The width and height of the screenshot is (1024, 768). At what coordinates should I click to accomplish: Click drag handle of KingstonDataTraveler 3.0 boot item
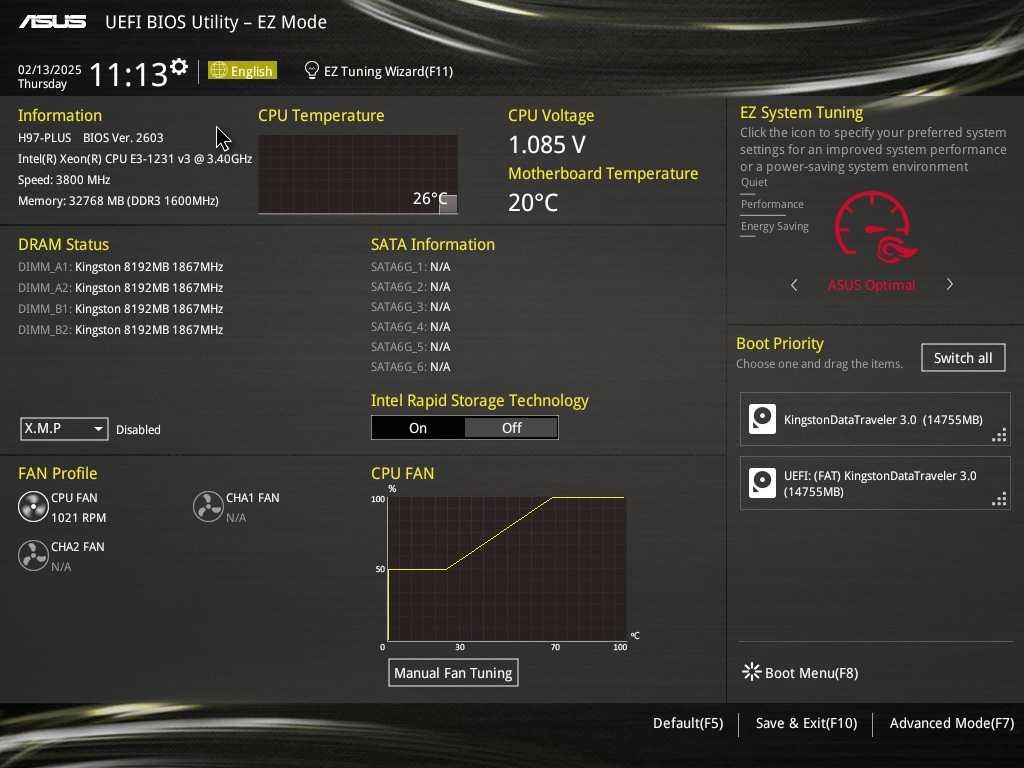click(x=999, y=436)
